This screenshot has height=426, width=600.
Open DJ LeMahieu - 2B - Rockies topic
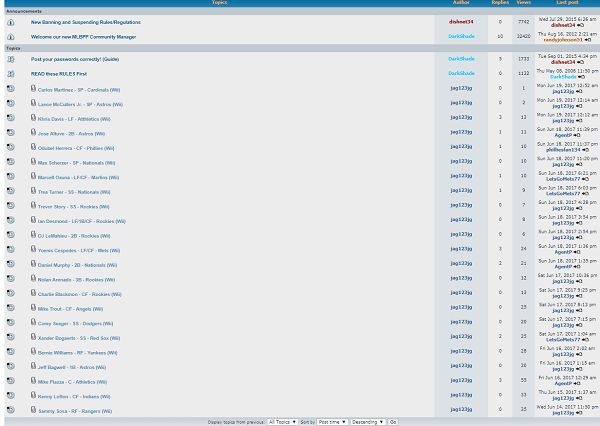coord(74,236)
